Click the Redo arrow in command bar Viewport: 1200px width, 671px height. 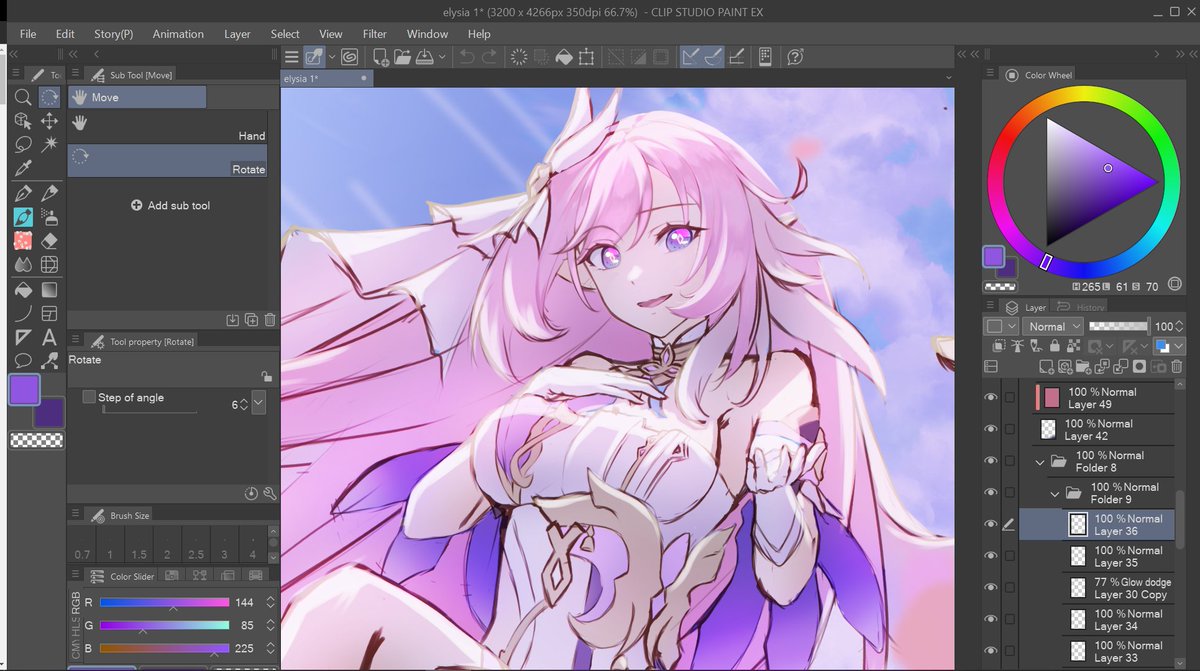tap(489, 57)
